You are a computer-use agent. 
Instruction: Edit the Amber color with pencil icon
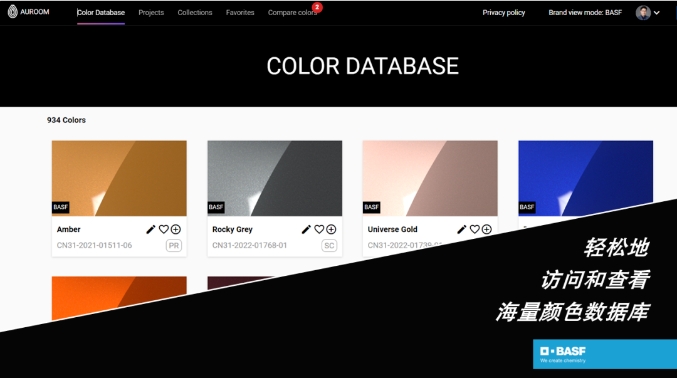151,229
